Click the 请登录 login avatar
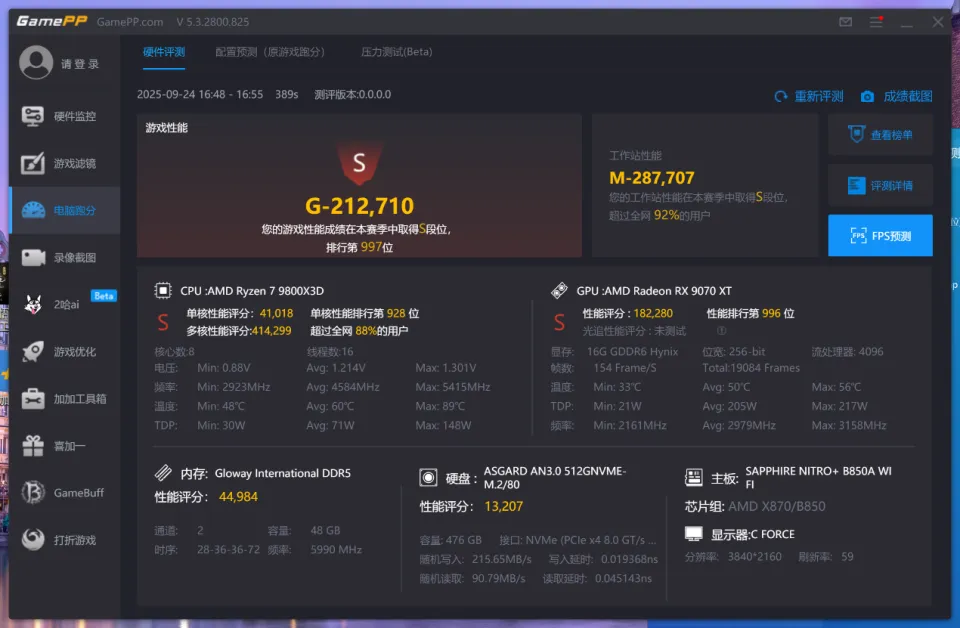The image size is (960, 628). [37, 64]
